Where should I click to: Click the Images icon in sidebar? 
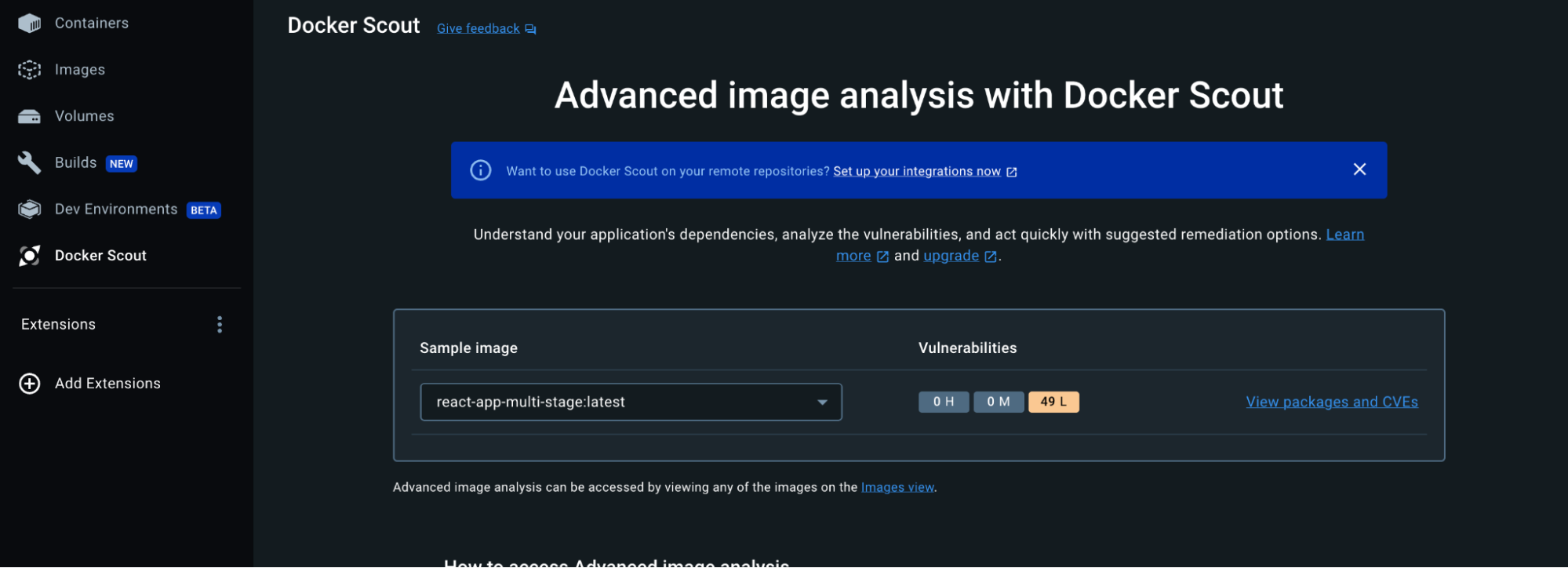[x=29, y=70]
